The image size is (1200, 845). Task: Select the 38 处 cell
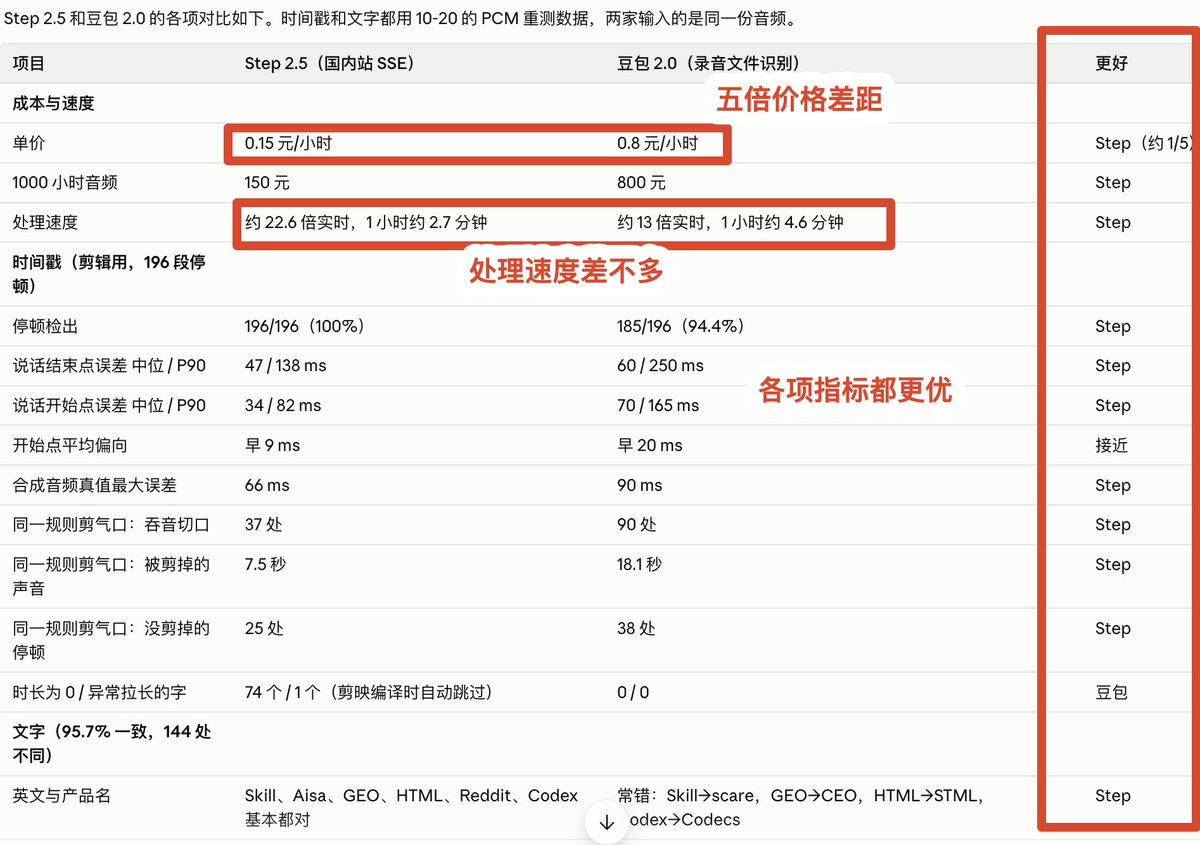pos(637,628)
